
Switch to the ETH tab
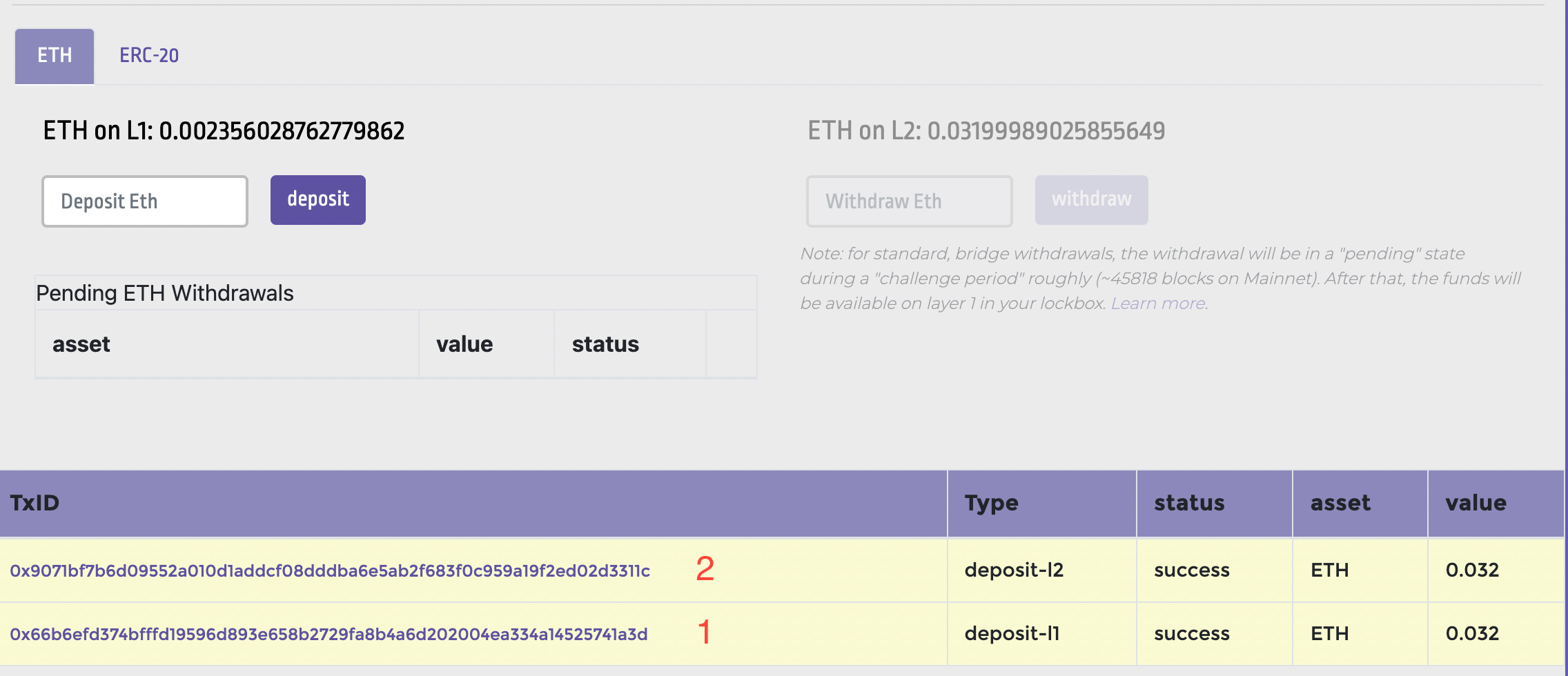[x=55, y=56]
